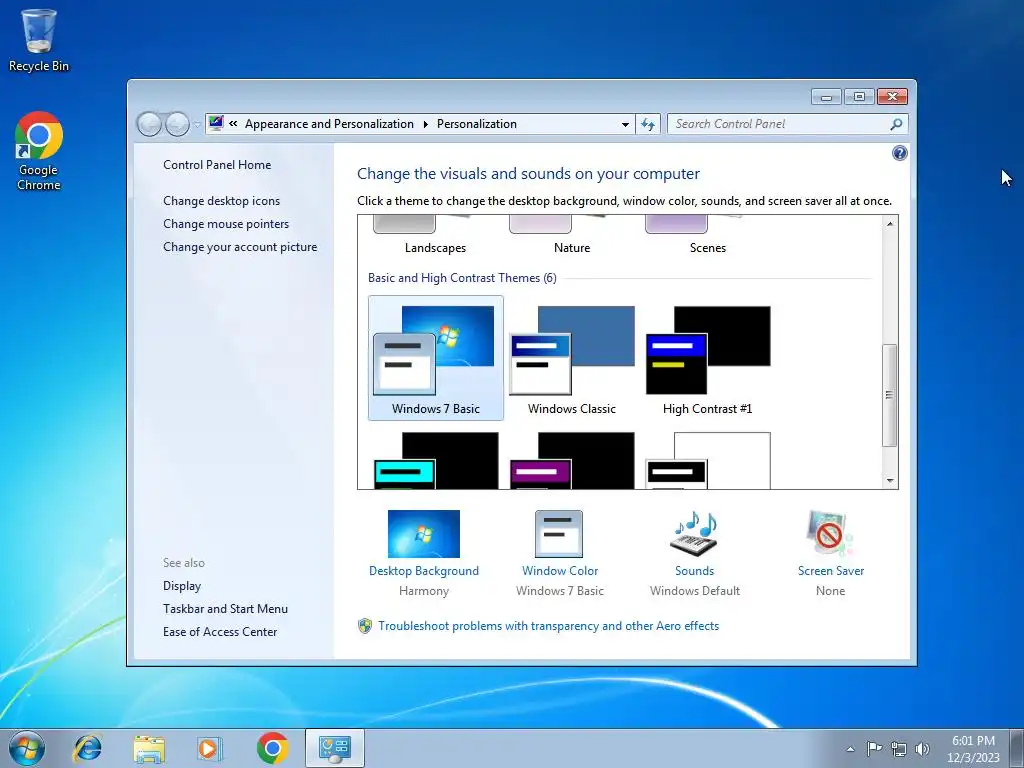This screenshot has height=768, width=1024.
Task: Select the Scenes theme
Action: (x=708, y=236)
